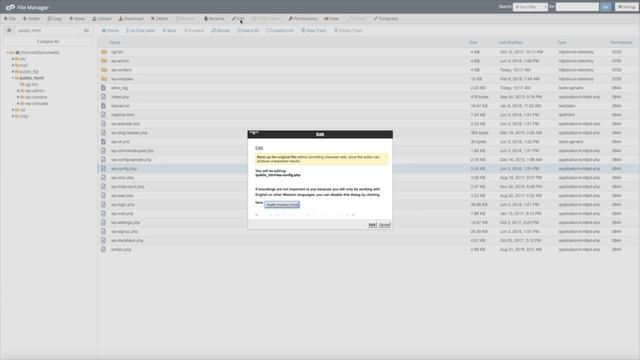Click the Back navigation button
Screen dimensions: 640x360
point(169,31)
